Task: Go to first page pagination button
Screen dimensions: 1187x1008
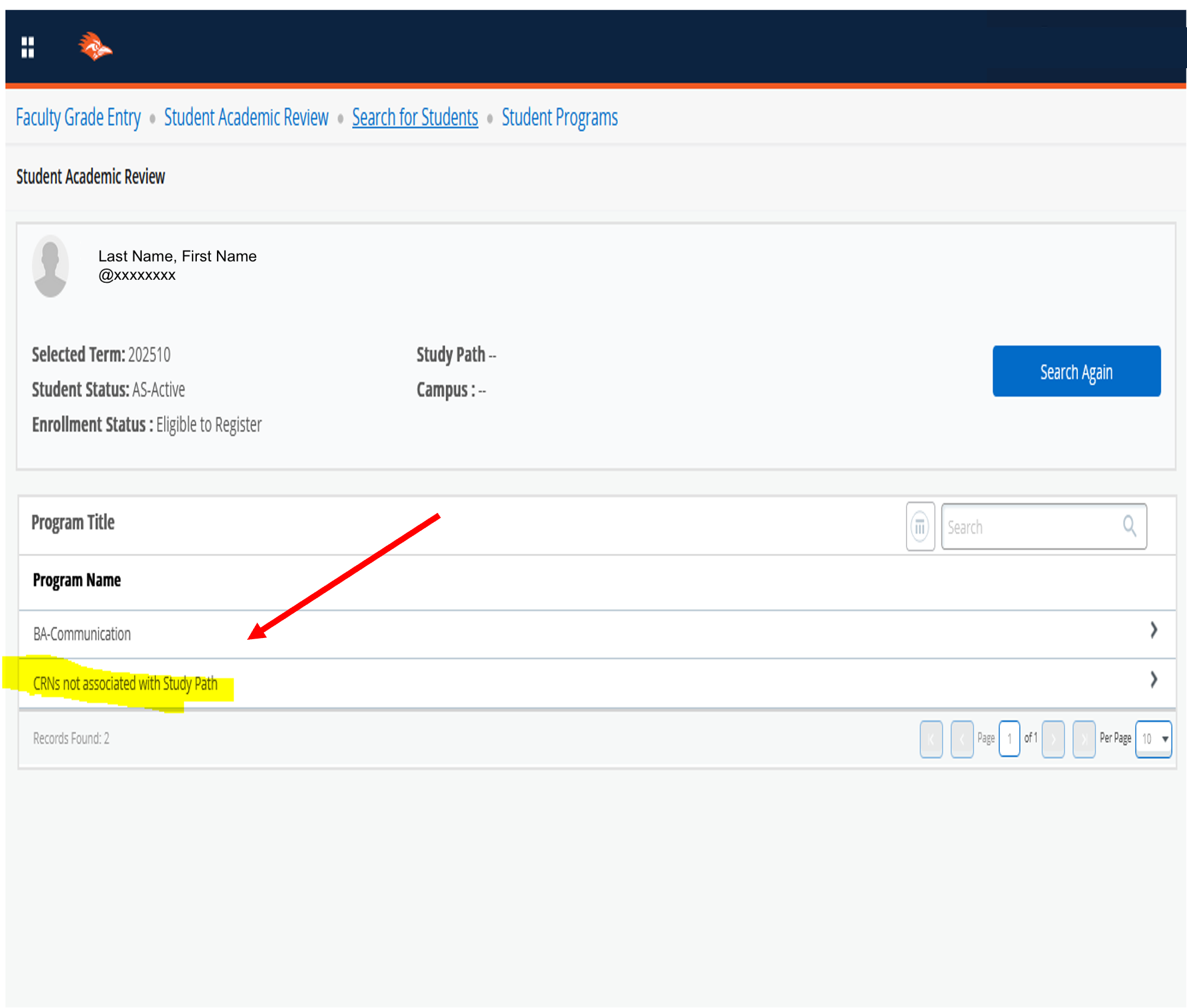Action: [931, 739]
